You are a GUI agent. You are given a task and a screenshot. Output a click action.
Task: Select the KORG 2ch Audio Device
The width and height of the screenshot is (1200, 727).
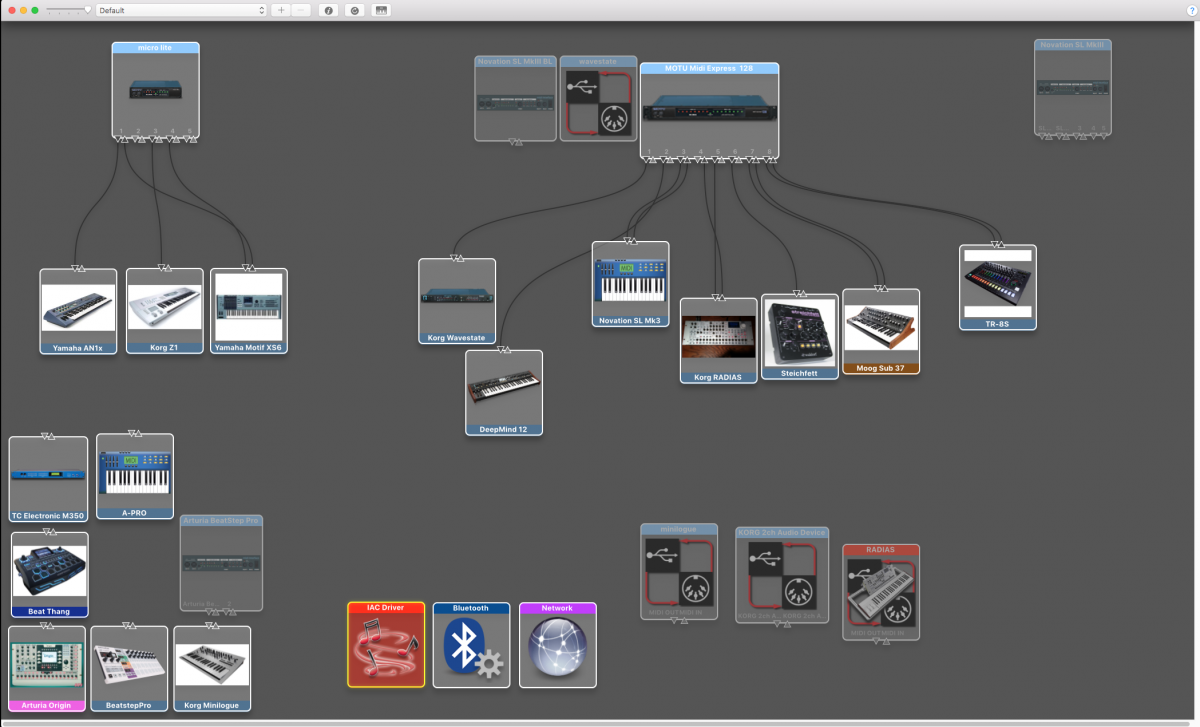tap(782, 575)
